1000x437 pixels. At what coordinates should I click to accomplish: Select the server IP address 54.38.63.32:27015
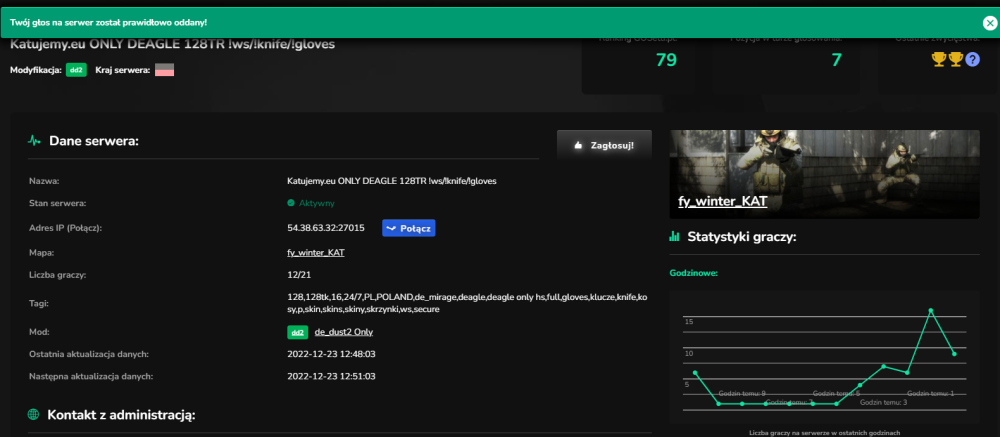[326, 228]
